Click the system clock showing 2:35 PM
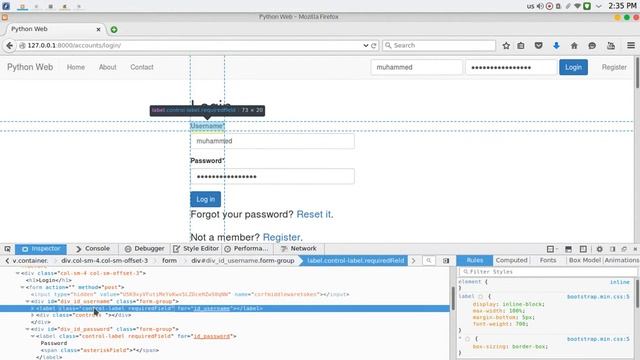Viewport: 640px width, 360px height. pos(622,6)
